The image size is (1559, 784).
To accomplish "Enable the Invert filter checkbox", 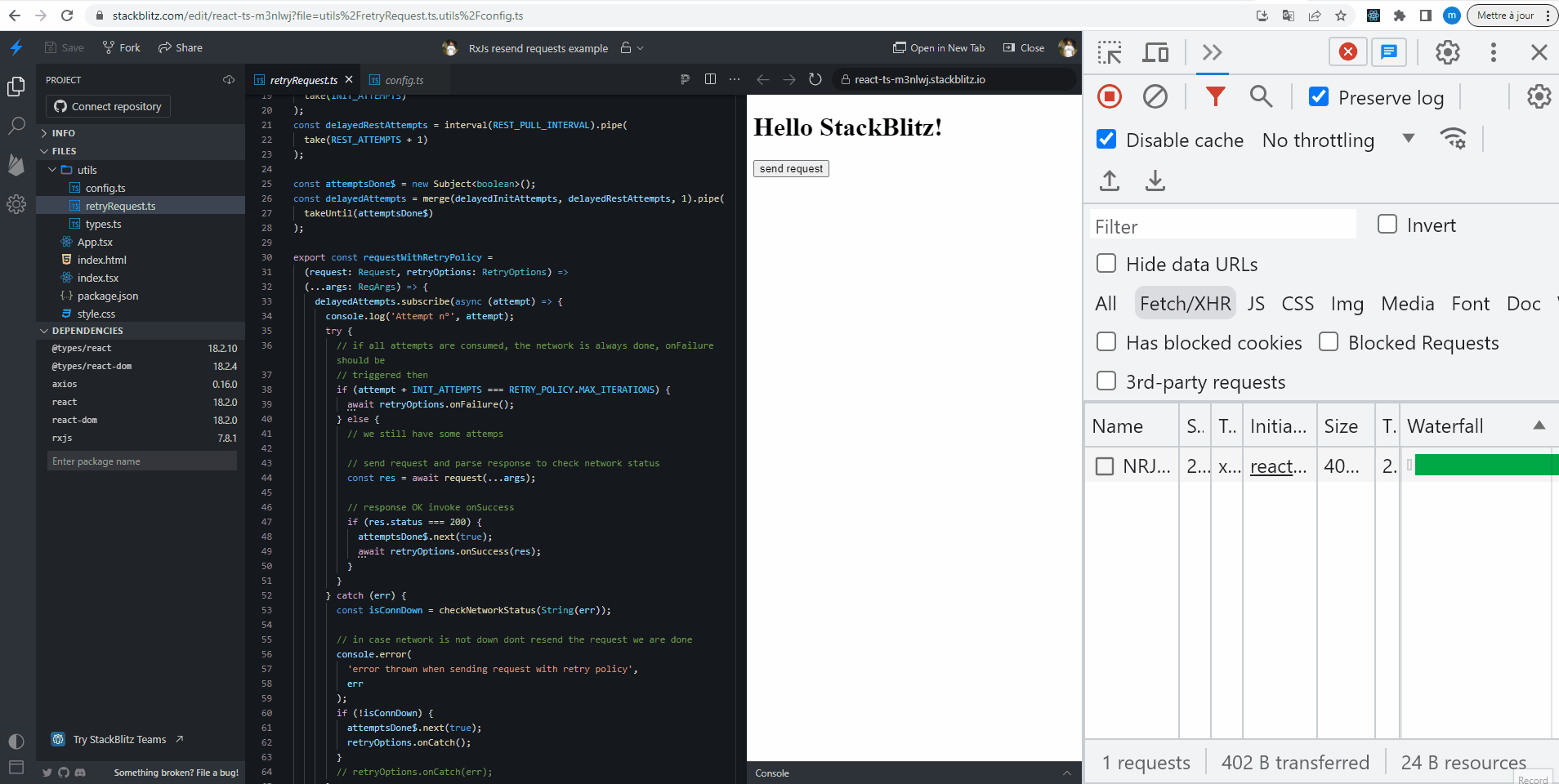I will (1387, 224).
